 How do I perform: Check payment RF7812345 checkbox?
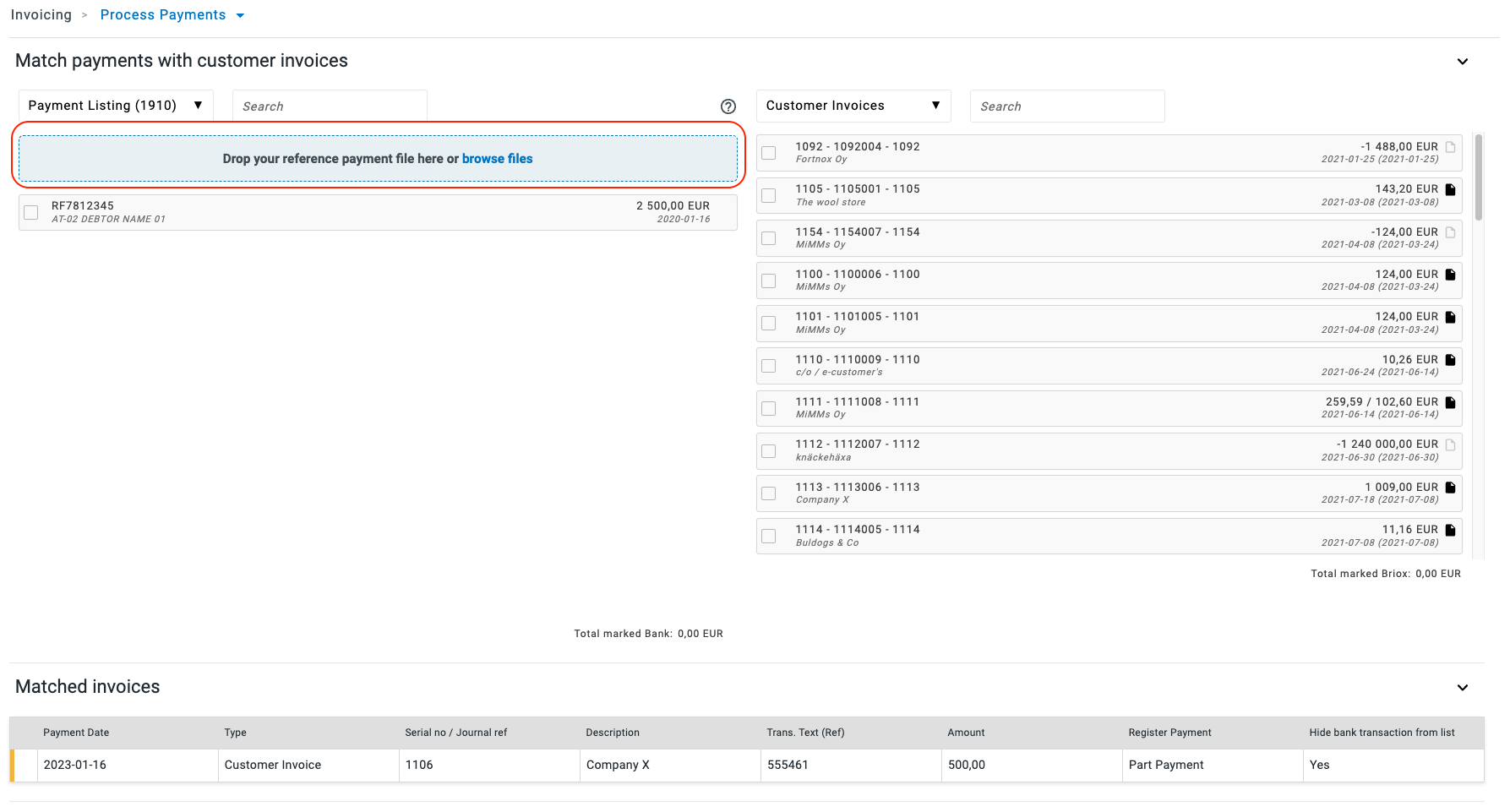click(x=31, y=212)
